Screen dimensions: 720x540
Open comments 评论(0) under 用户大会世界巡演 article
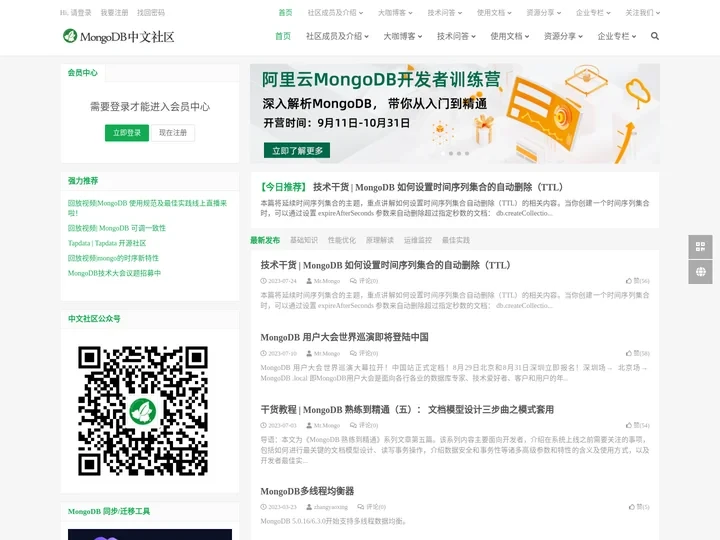pyautogui.click(x=364, y=353)
